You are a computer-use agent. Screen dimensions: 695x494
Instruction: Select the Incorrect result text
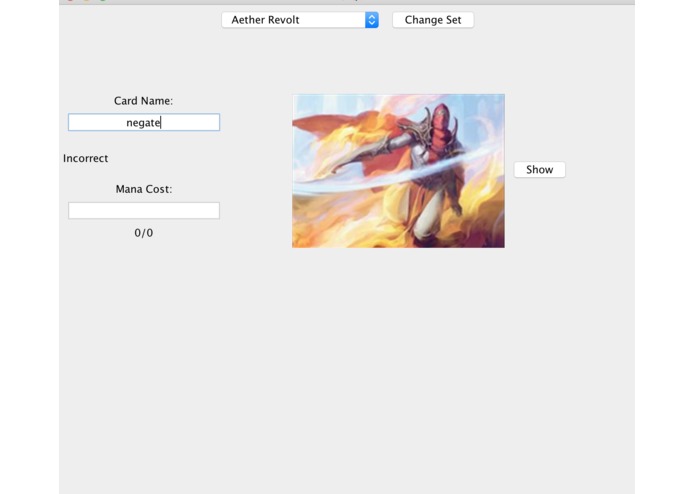(x=86, y=158)
